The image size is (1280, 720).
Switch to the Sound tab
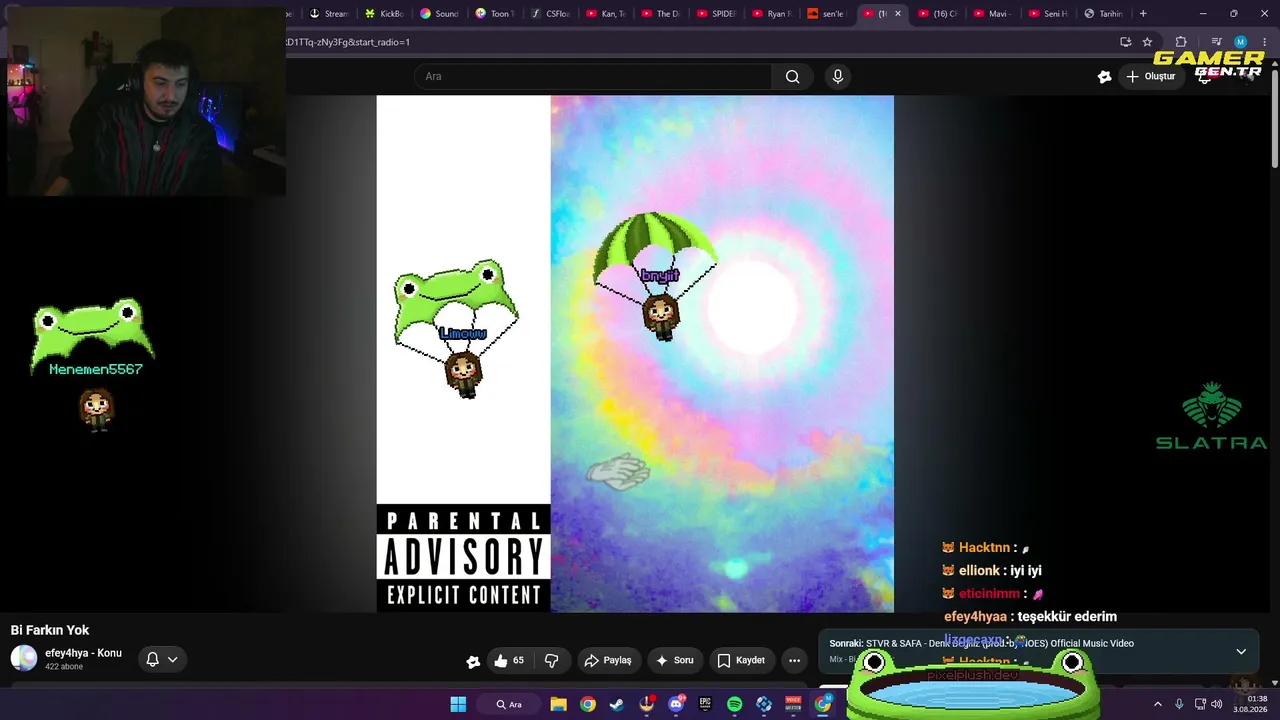click(439, 14)
